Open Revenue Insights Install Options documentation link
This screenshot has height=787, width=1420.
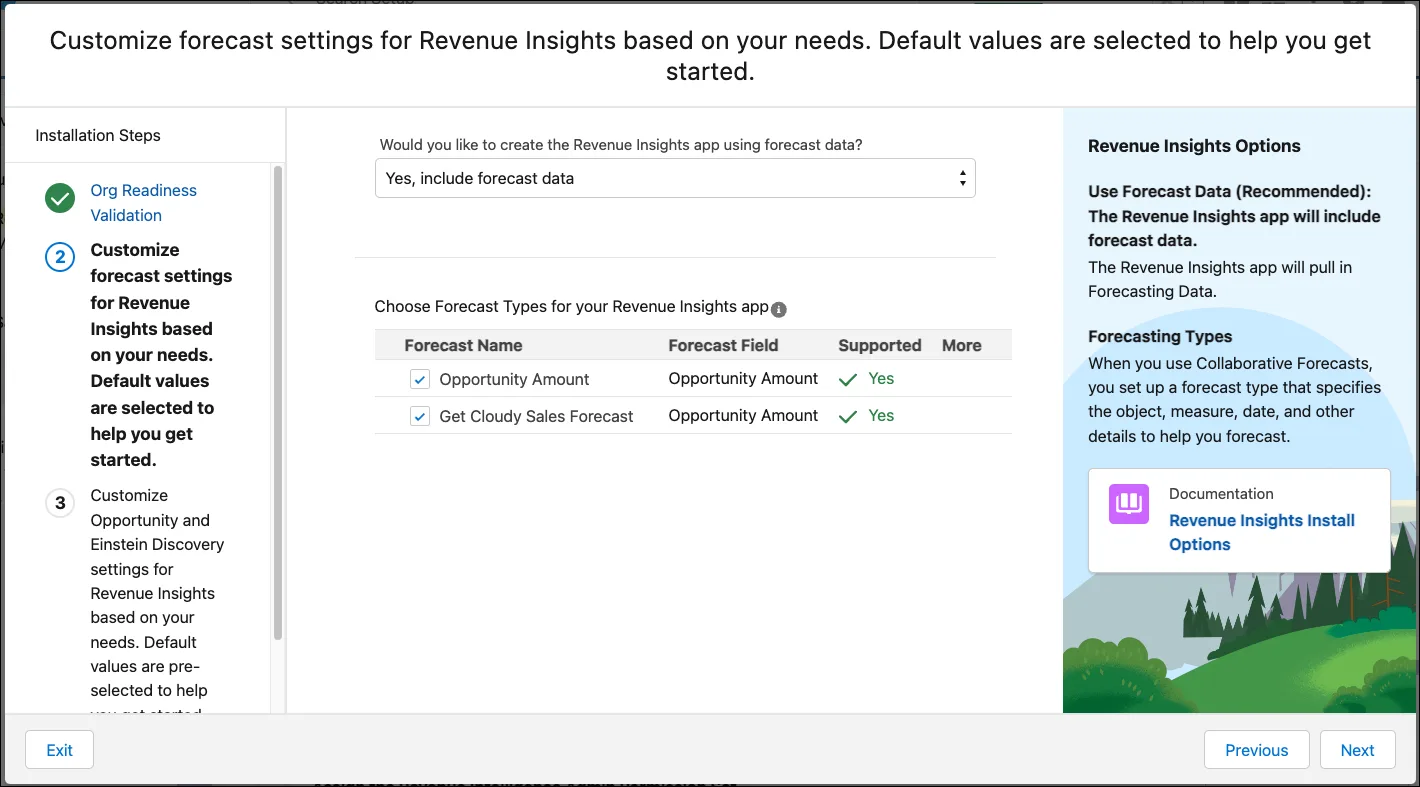tap(1261, 532)
